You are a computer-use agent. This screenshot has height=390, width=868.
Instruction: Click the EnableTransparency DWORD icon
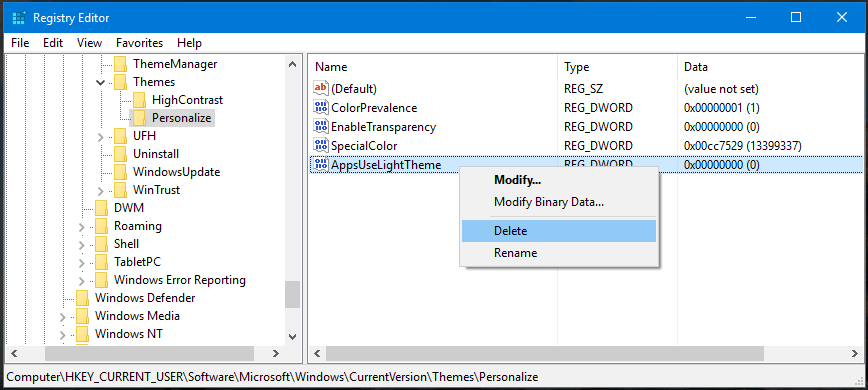click(321, 127)
